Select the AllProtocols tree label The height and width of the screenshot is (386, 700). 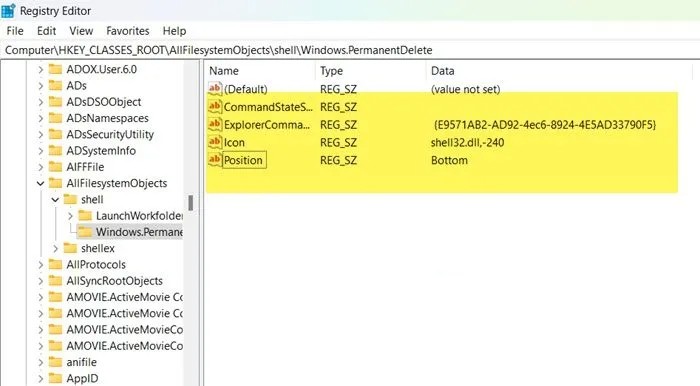pos(96,265)
